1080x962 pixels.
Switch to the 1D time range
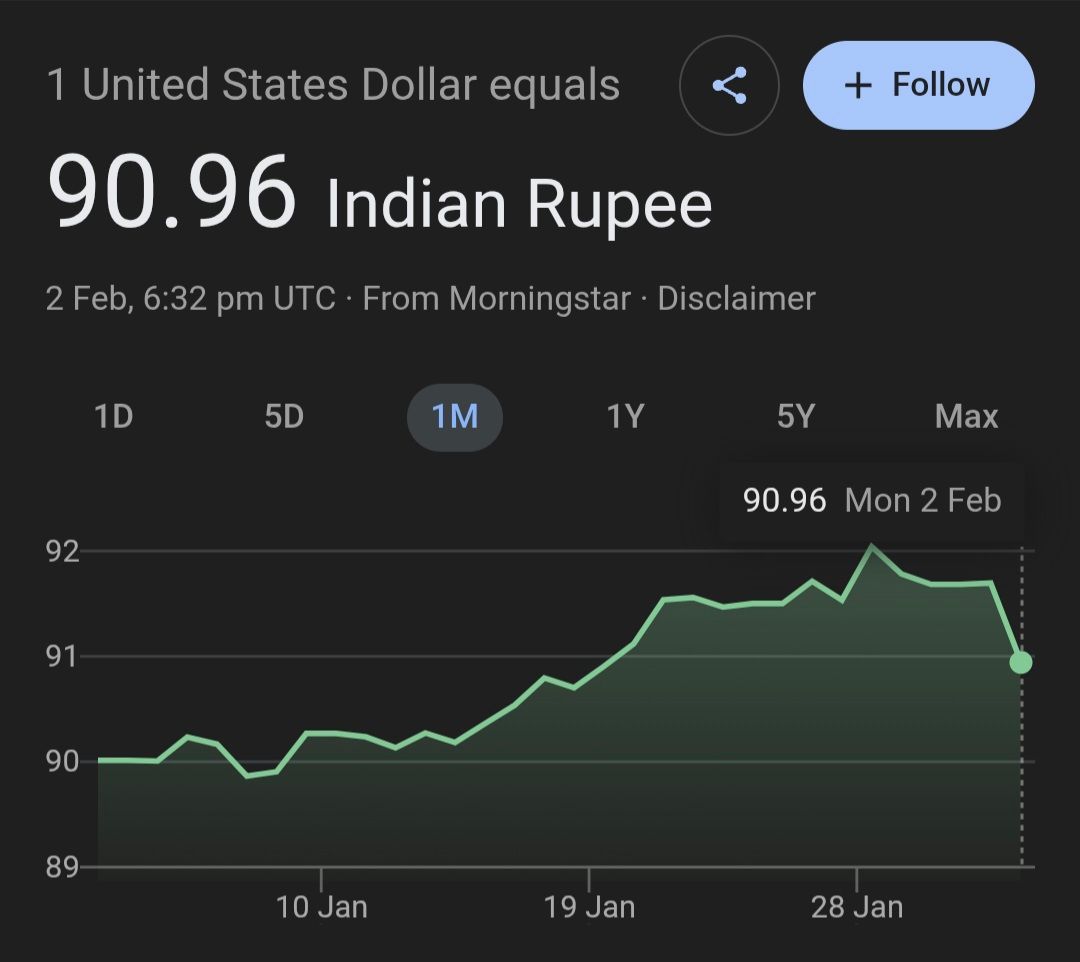pos(113,416)
